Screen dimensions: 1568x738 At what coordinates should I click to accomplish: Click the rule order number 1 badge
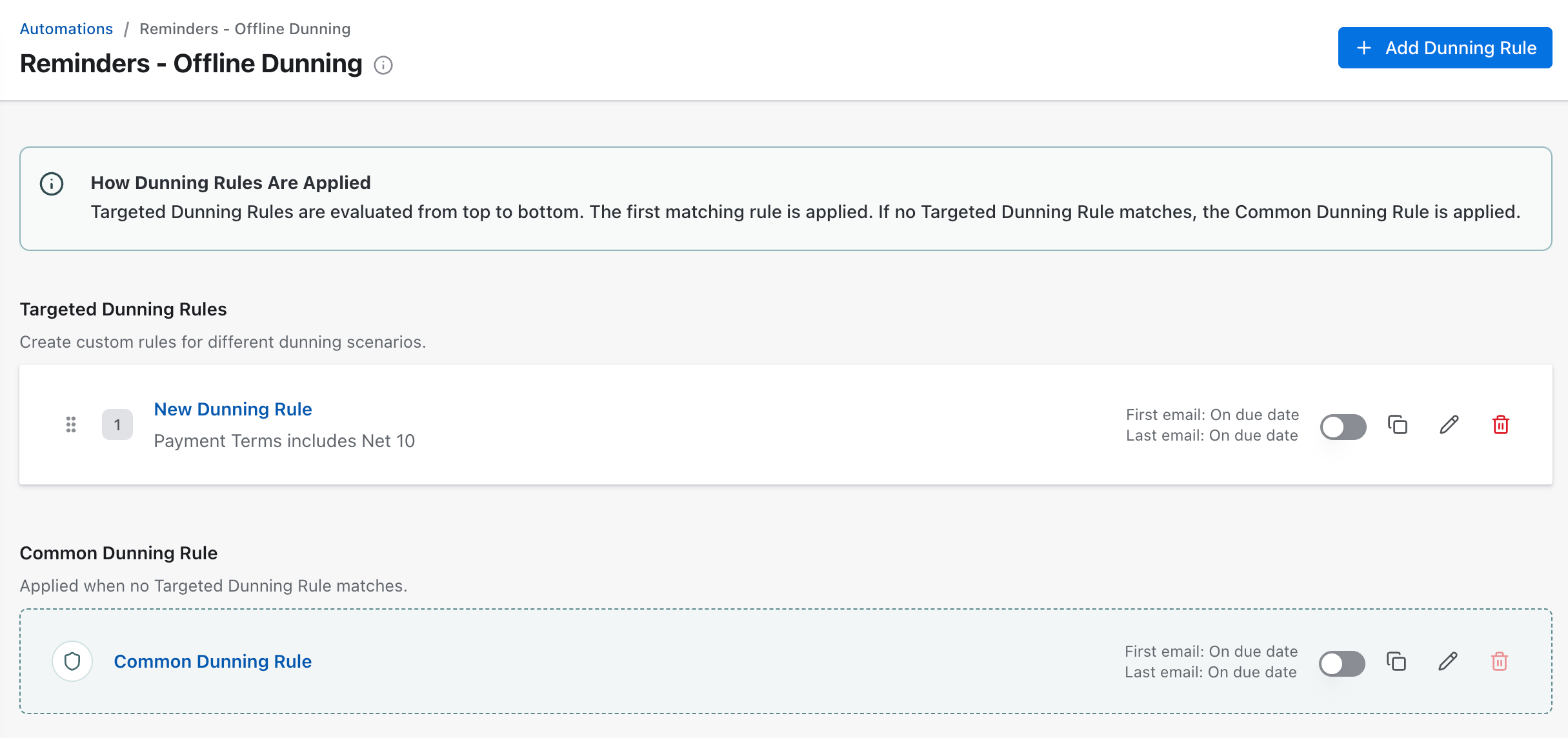(117, 424)
